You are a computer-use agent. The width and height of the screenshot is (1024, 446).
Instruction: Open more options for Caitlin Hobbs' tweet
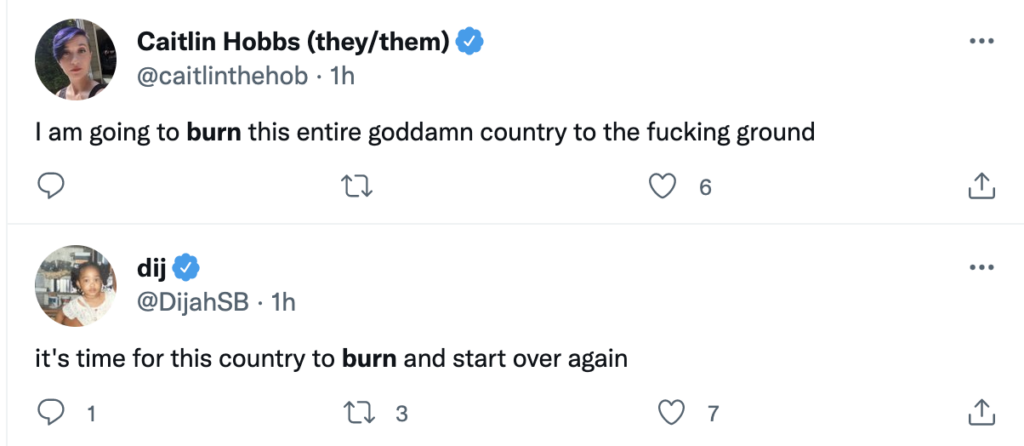pyautogui.click(x=983, y=42)
